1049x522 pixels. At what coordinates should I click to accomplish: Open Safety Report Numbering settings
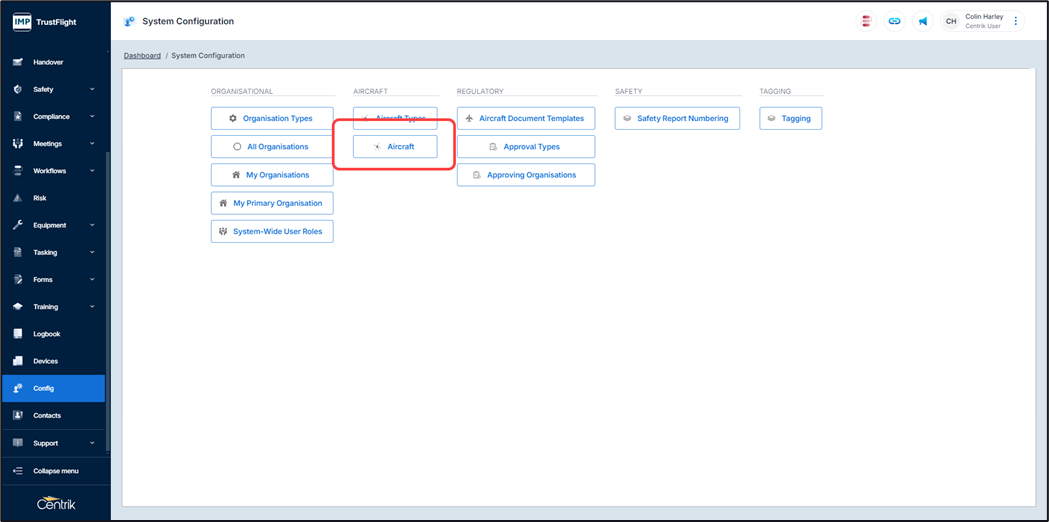pos(677,118)
